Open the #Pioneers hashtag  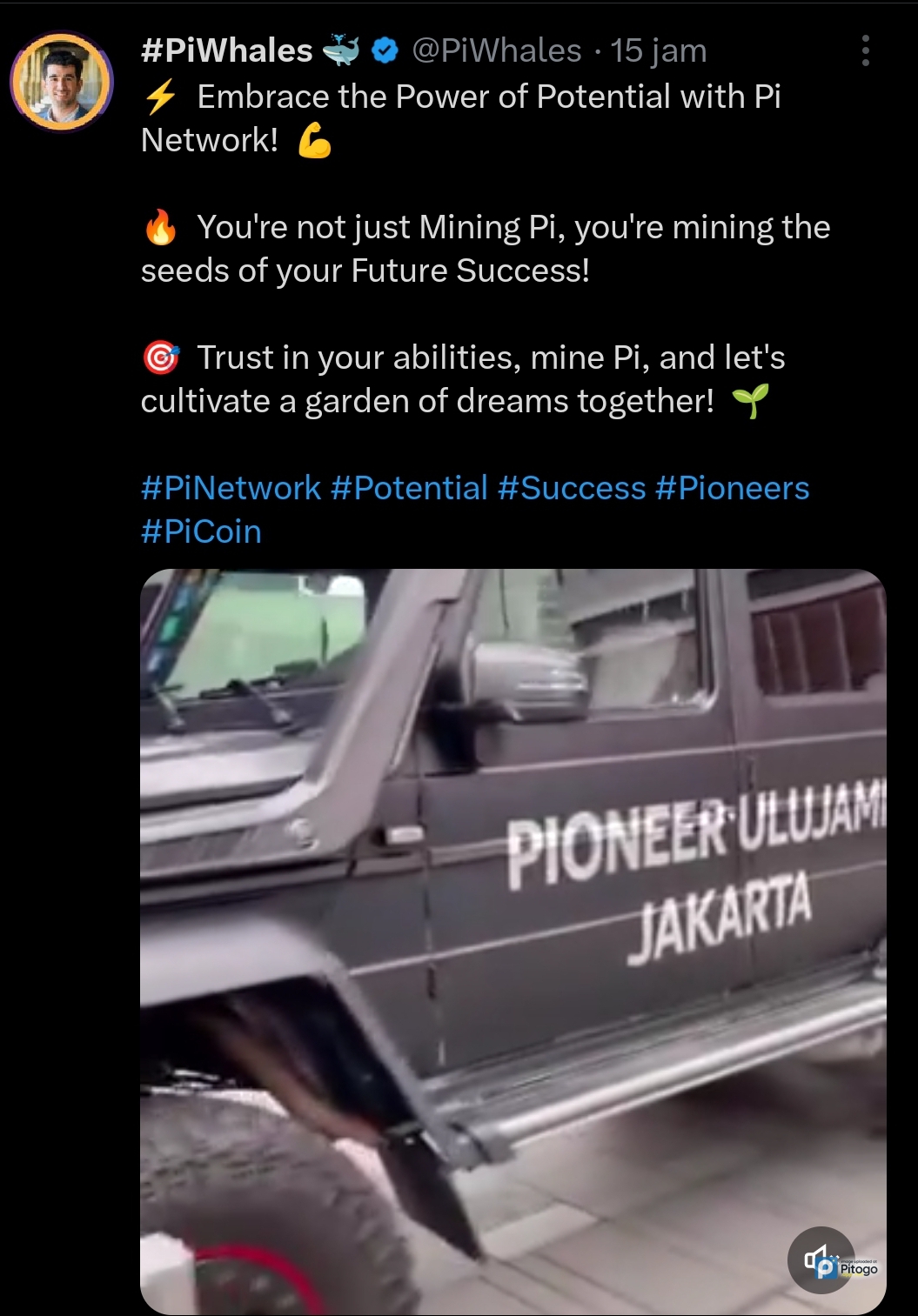pyautogui.click(x=733, y=488)
